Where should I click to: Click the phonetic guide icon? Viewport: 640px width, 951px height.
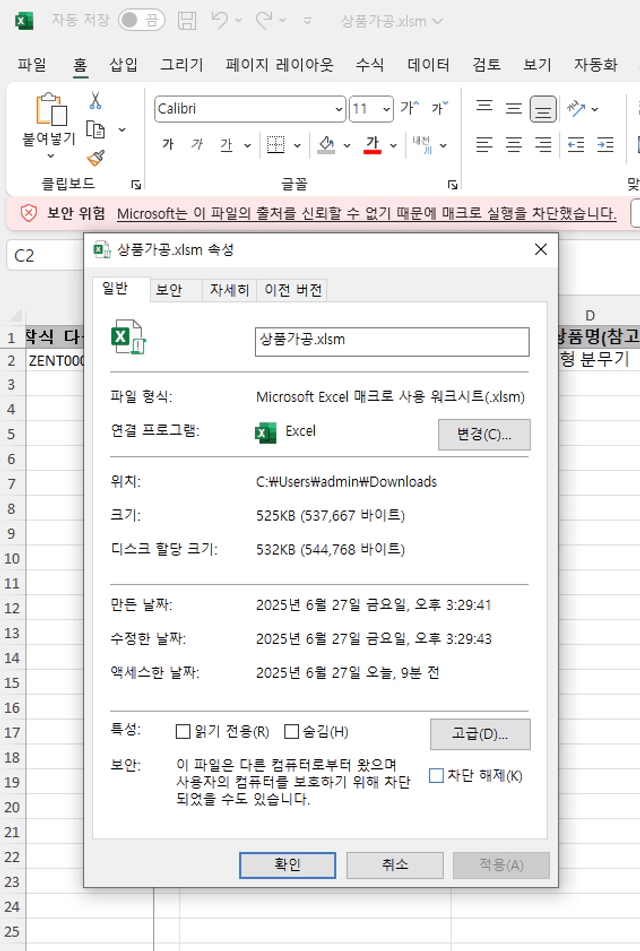pyautogui.click(x=422, y=144)
